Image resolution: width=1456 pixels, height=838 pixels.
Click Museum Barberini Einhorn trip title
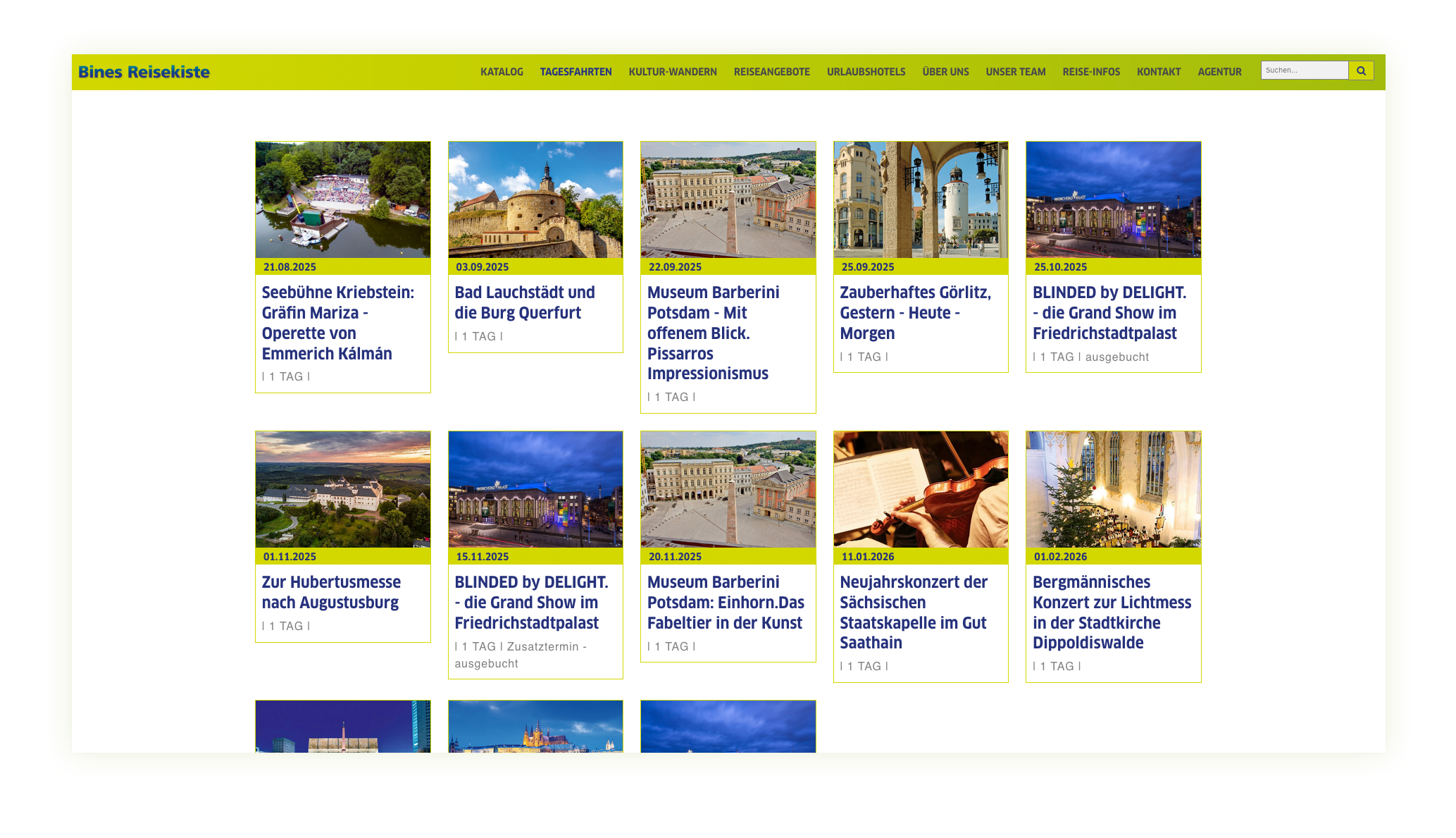tap(726, 602)
